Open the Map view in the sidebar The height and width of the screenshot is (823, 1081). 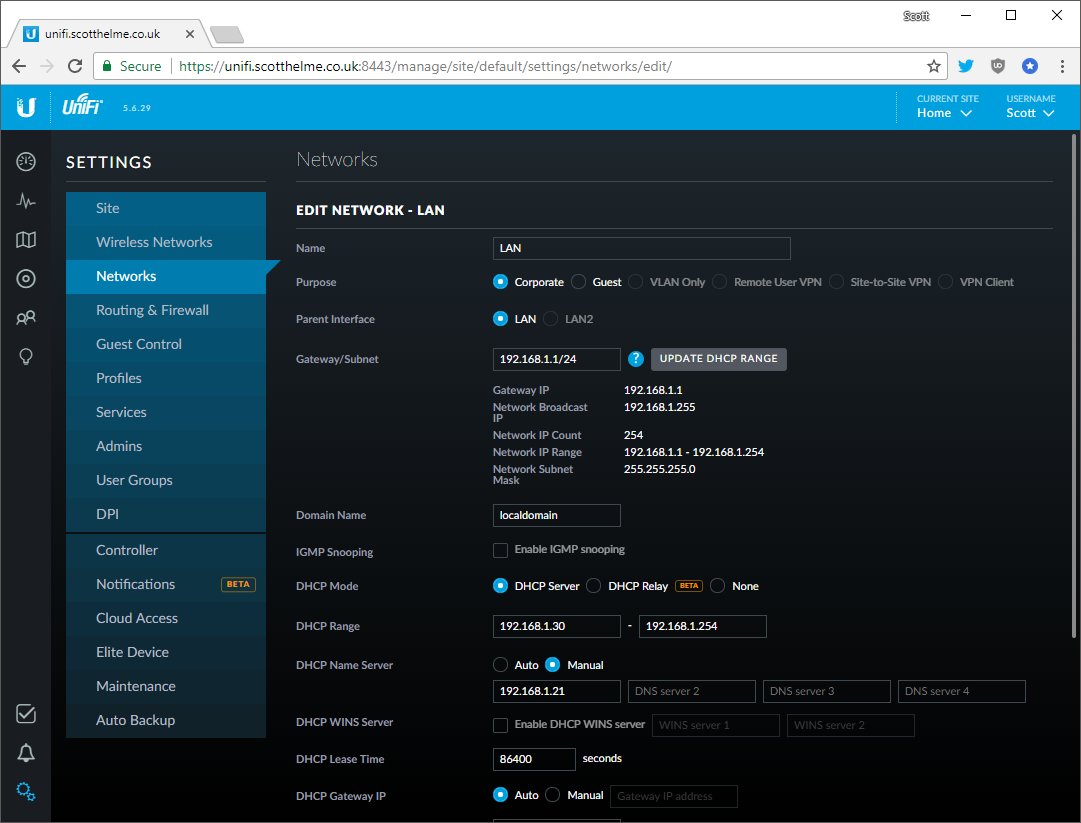[25, 239]
